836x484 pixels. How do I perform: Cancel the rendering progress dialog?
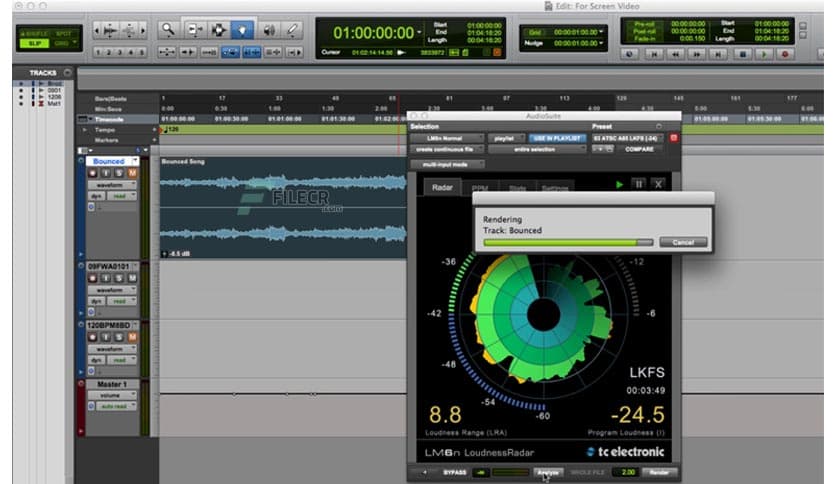[x=683, y=242]
